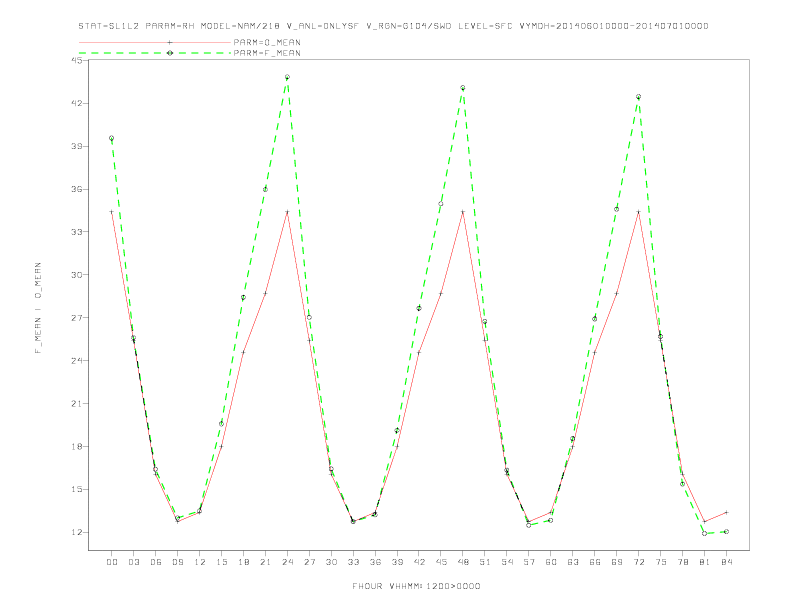This screenshot has width=792, height=612.
Task: Click the x-axis tick label 48
Action: click(463, 562)
